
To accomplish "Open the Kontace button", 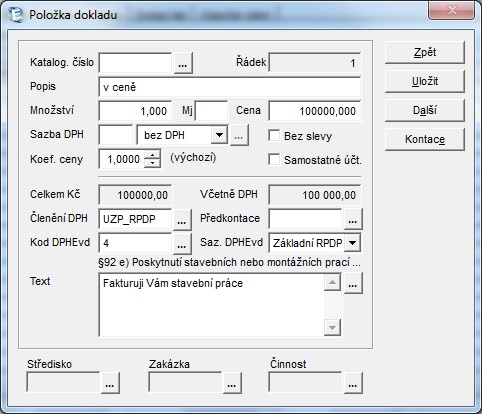I will pyautogui.click(x=425, y=139).
